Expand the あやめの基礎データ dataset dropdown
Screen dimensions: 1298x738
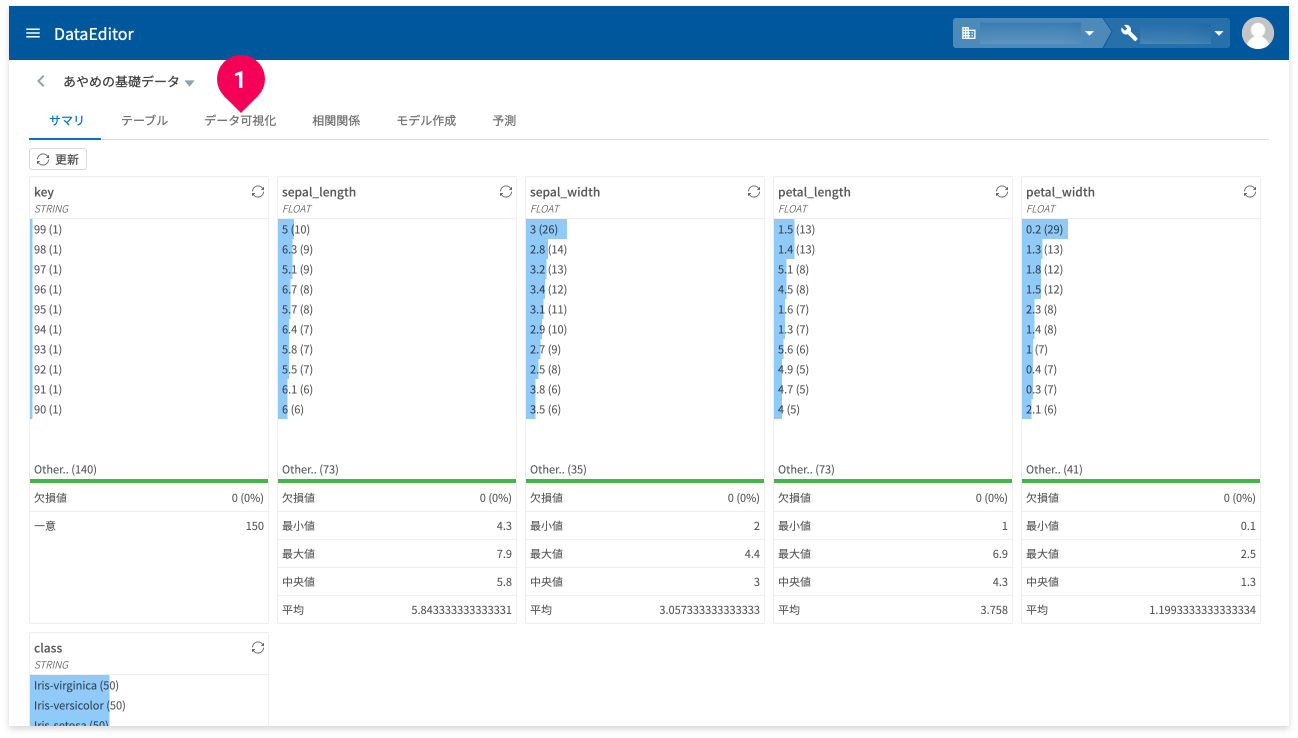(x=190, y=83)
